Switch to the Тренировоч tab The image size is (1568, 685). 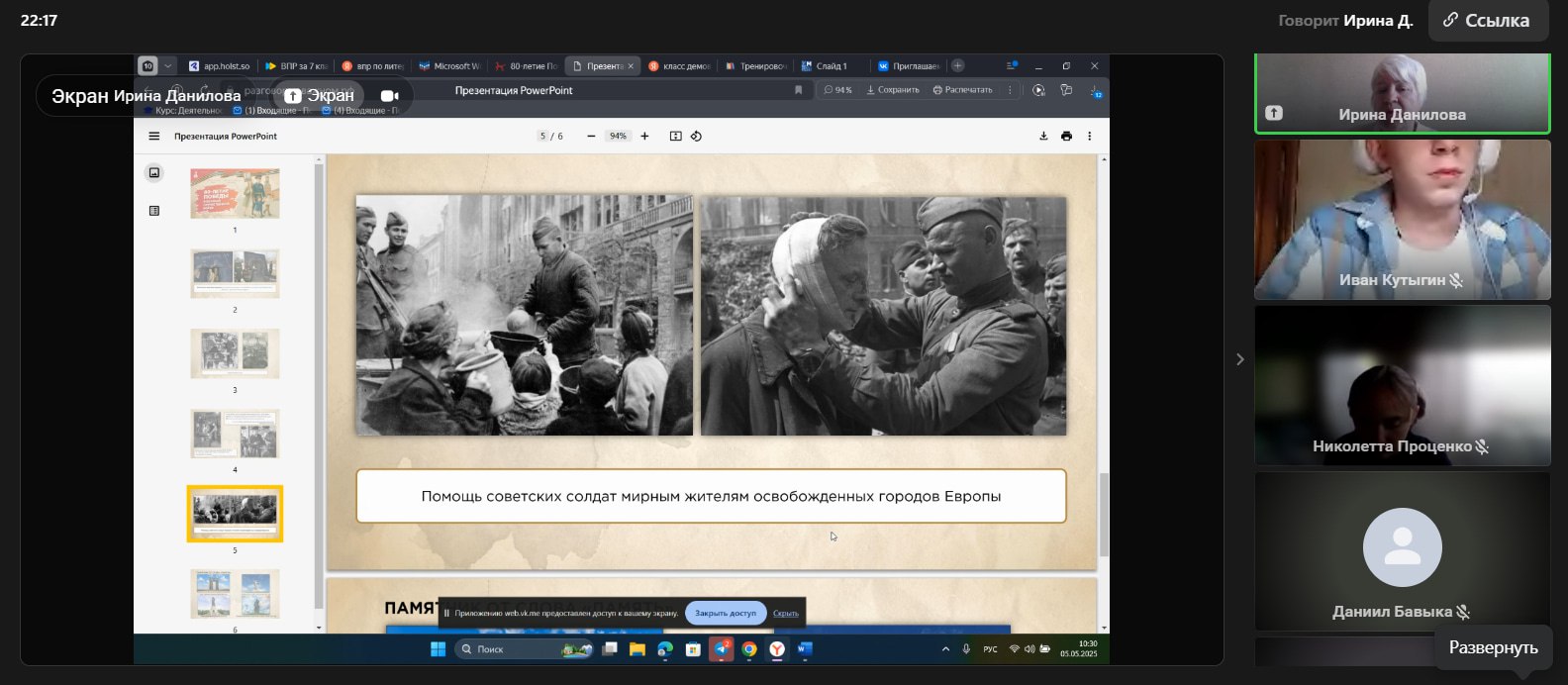pos(755,66)
